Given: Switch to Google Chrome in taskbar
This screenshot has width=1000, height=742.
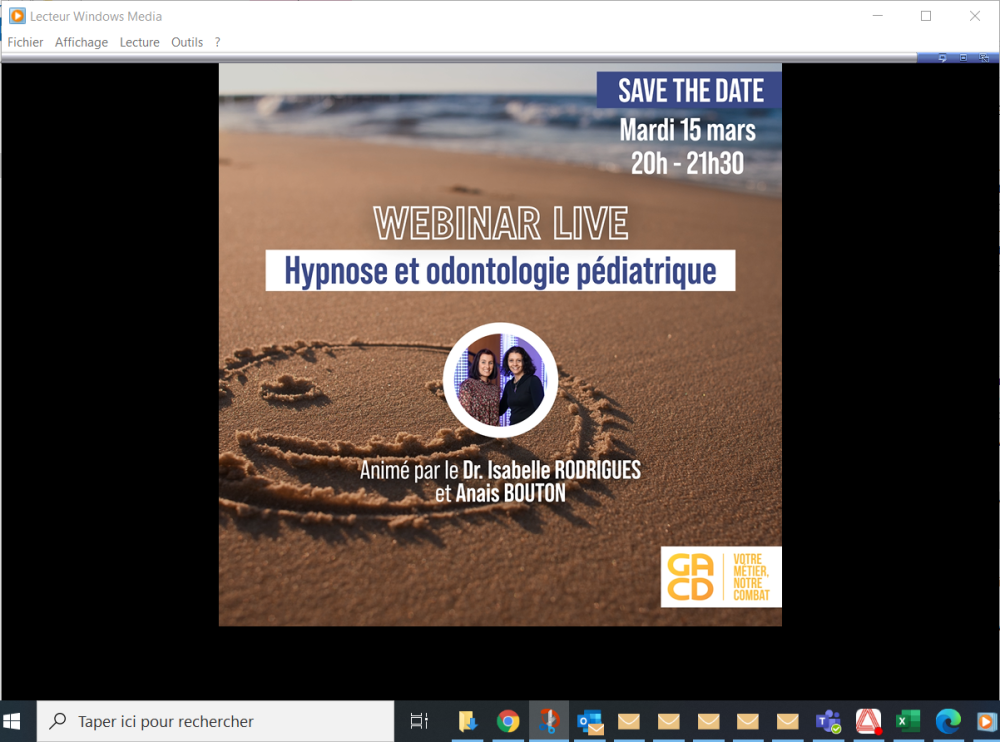Looking at the screenshot, I should tap(508, 722).
